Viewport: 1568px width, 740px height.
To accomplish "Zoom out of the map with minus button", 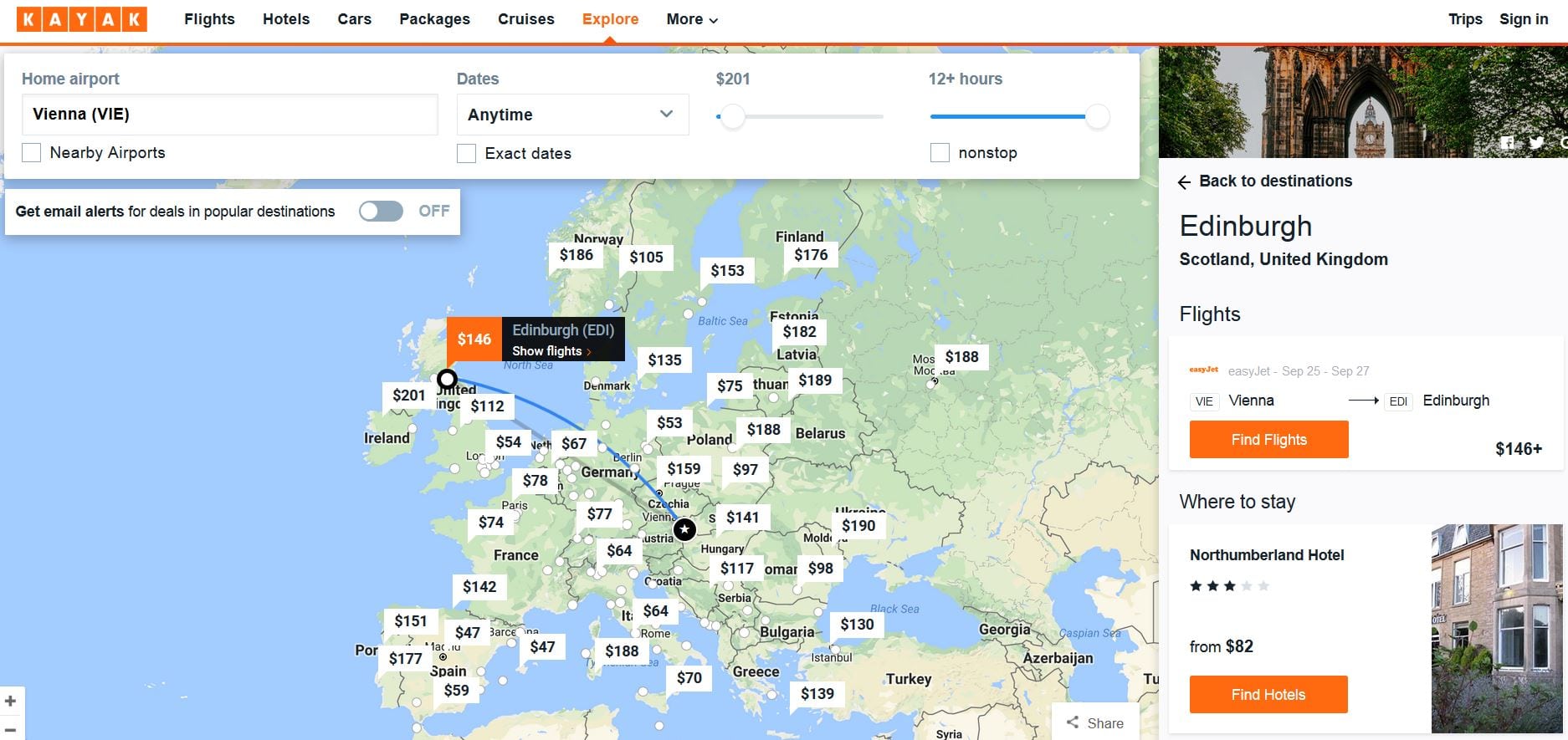I will tap(11, 729).
